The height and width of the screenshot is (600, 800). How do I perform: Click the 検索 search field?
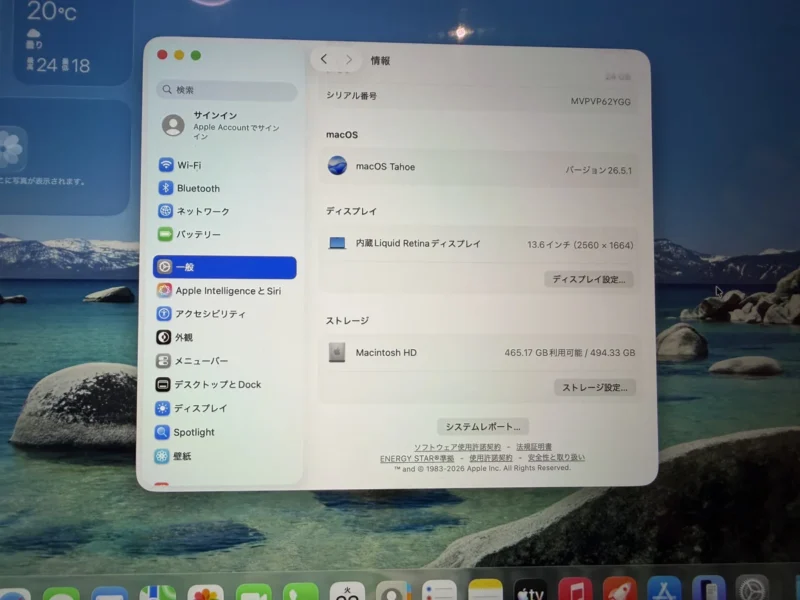pos(227,90)
